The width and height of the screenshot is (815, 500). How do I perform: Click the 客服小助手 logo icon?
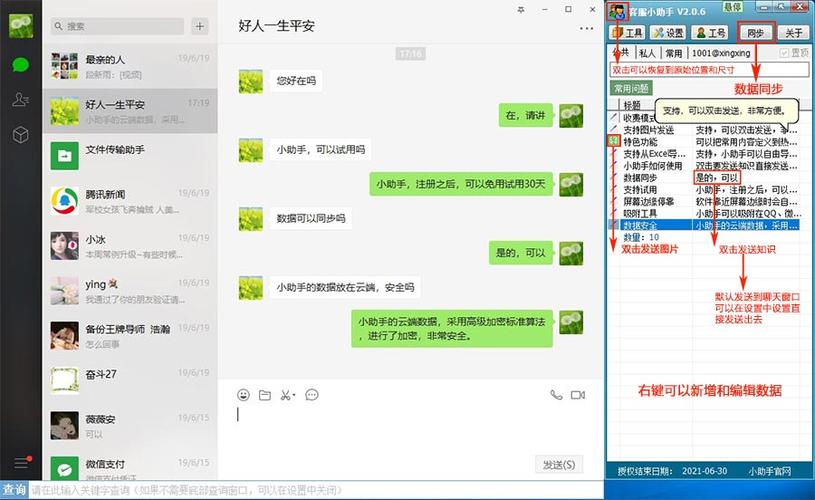(x=618, y=11)
